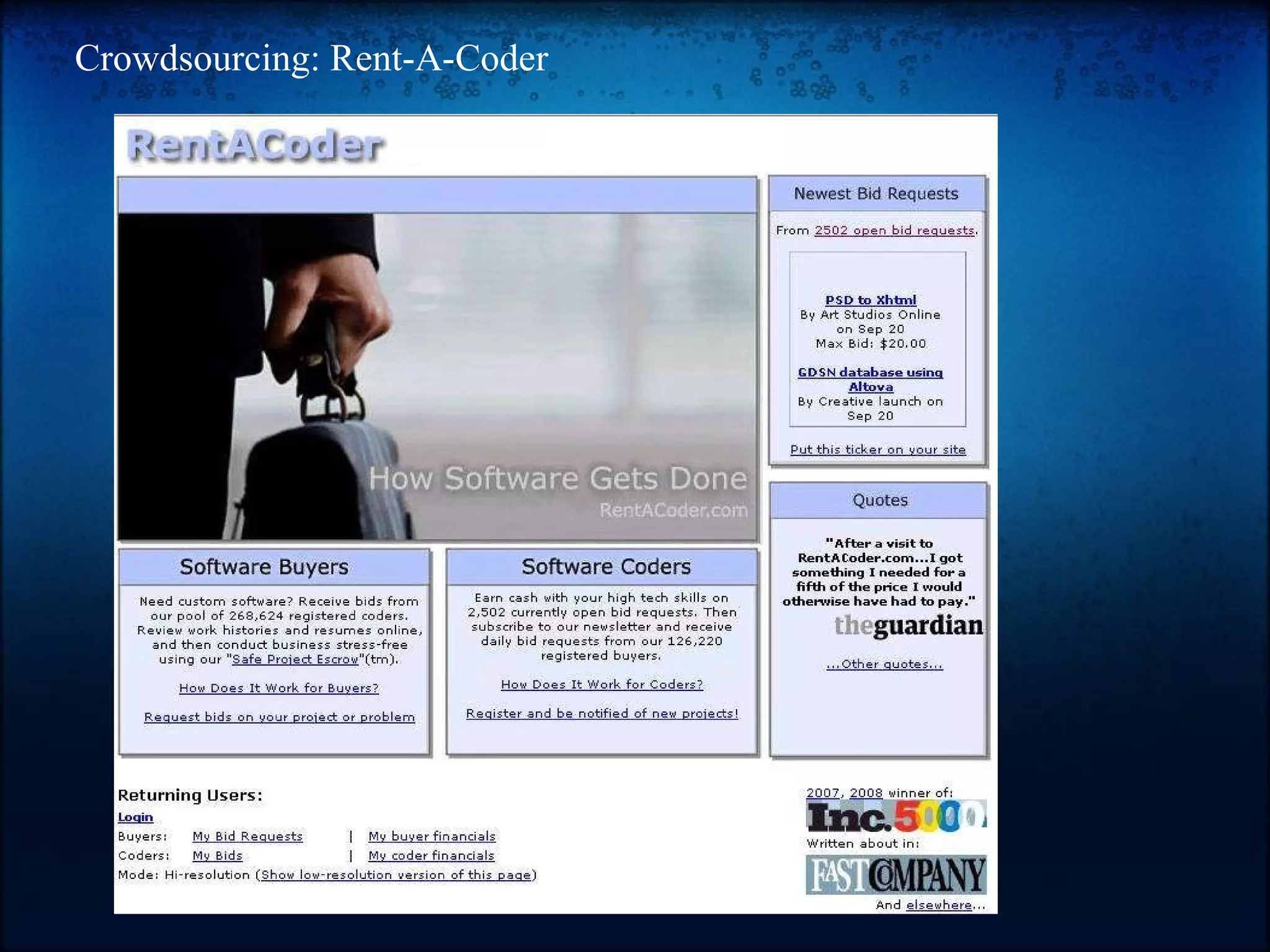Open 'My coder financials' link
The width and height of the screenshot is (1270, 952).
432,856
